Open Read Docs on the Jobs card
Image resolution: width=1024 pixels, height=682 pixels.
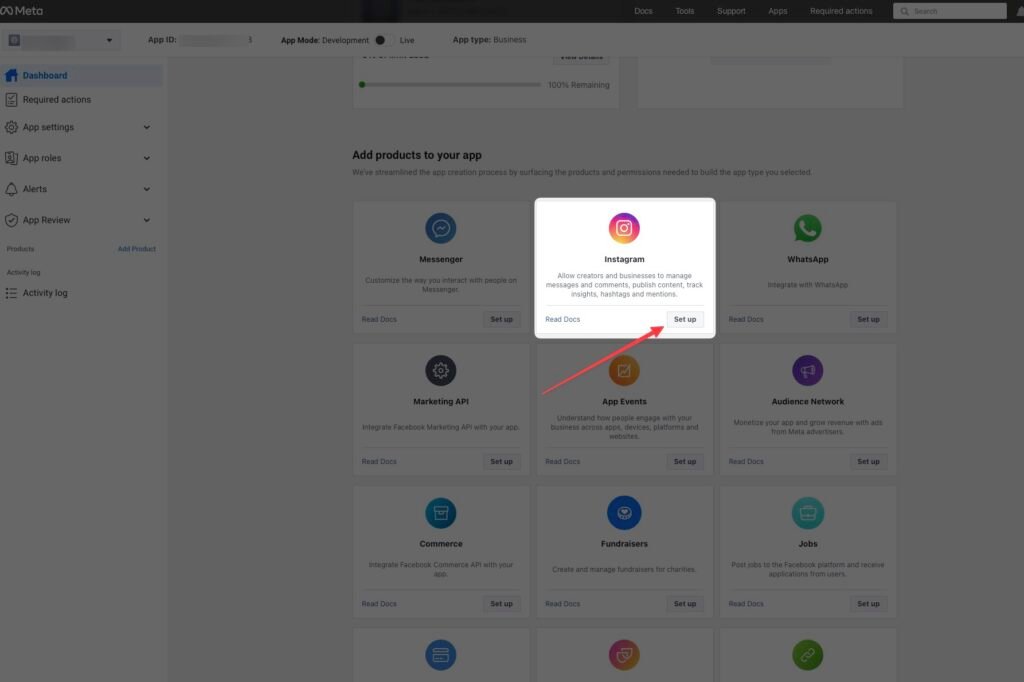tap(746, 604)
